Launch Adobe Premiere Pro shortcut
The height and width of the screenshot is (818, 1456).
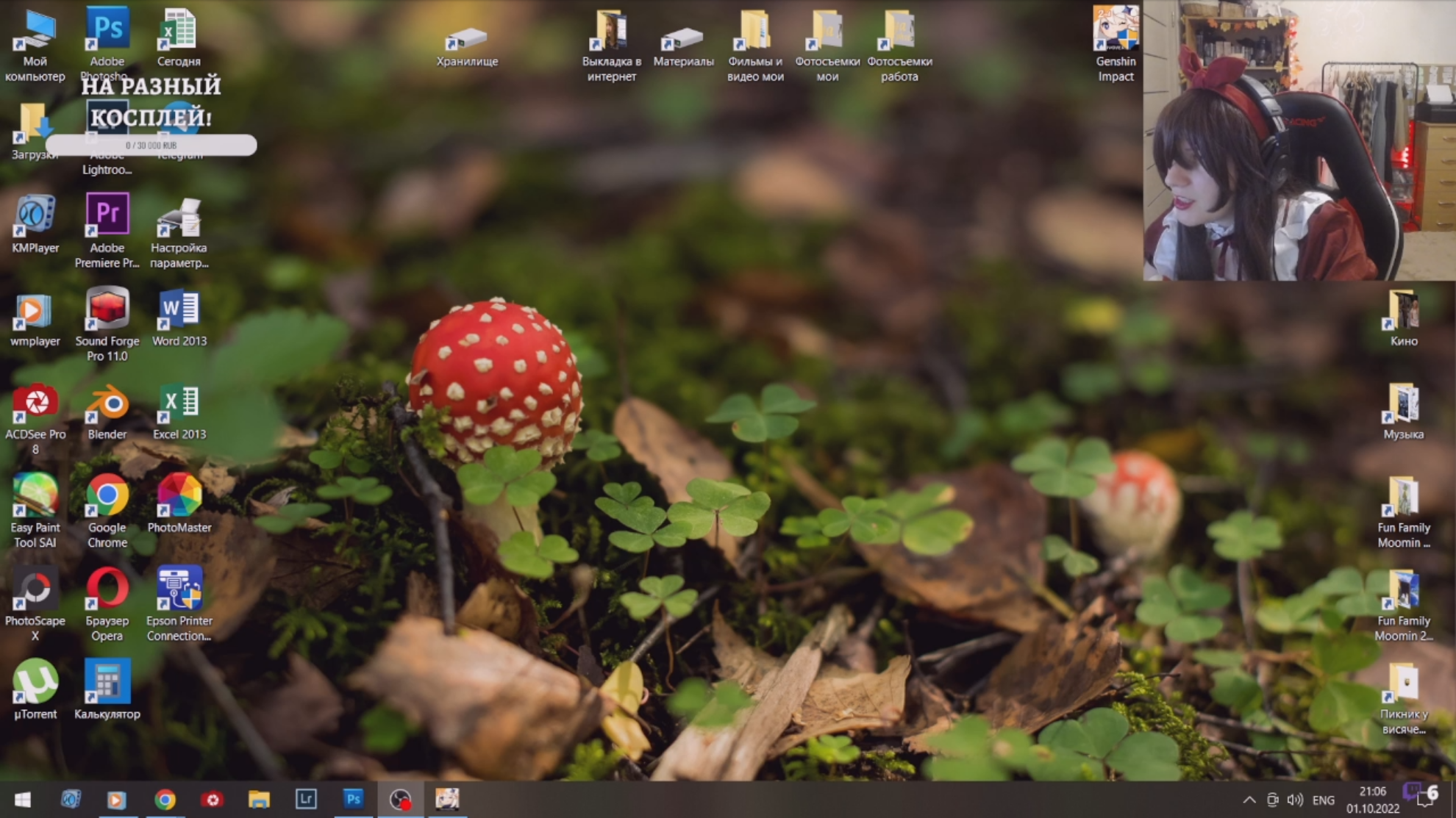click(107, 230)
